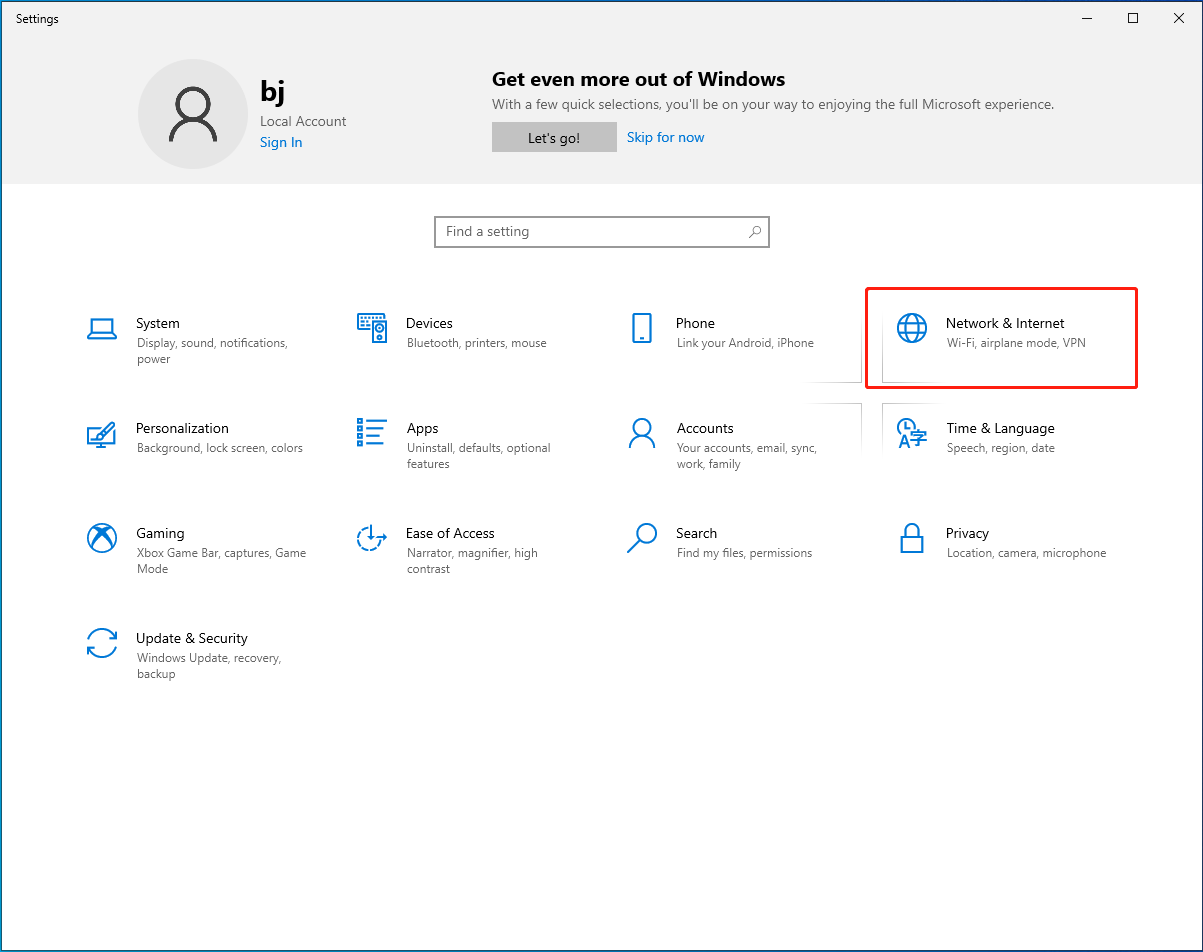
Task: Click the Ease of Access icon
Action: point(372,538)
